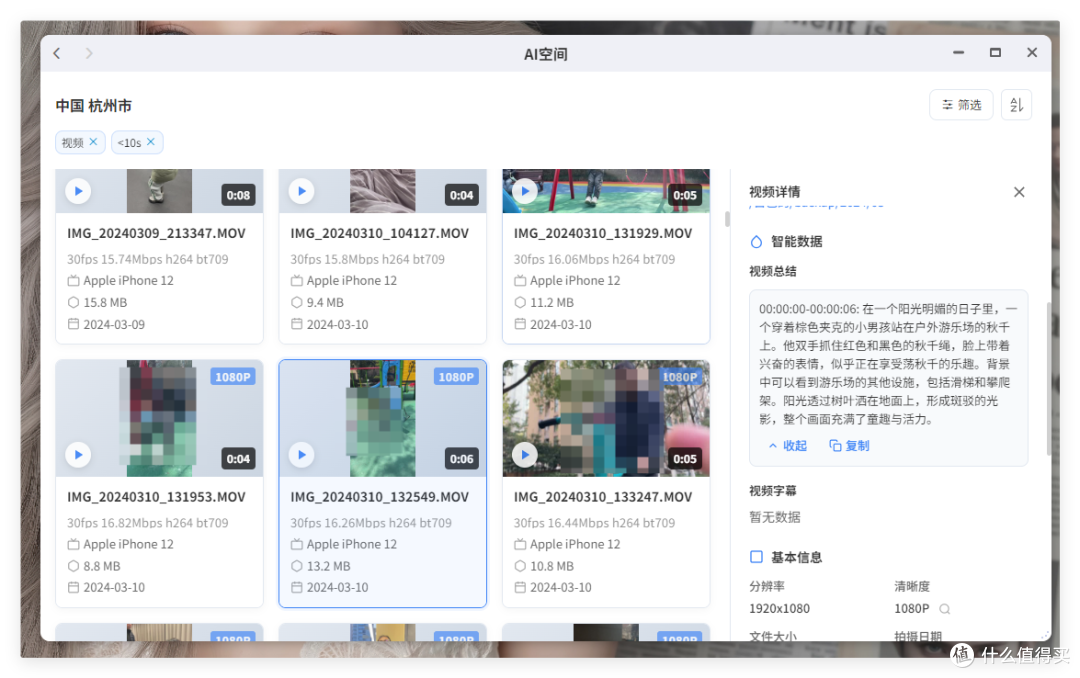Image resolution: width=1080 pixels, height=678 pixels.
Task: Maximize the AI空间 window
Action: pos(995,53)
